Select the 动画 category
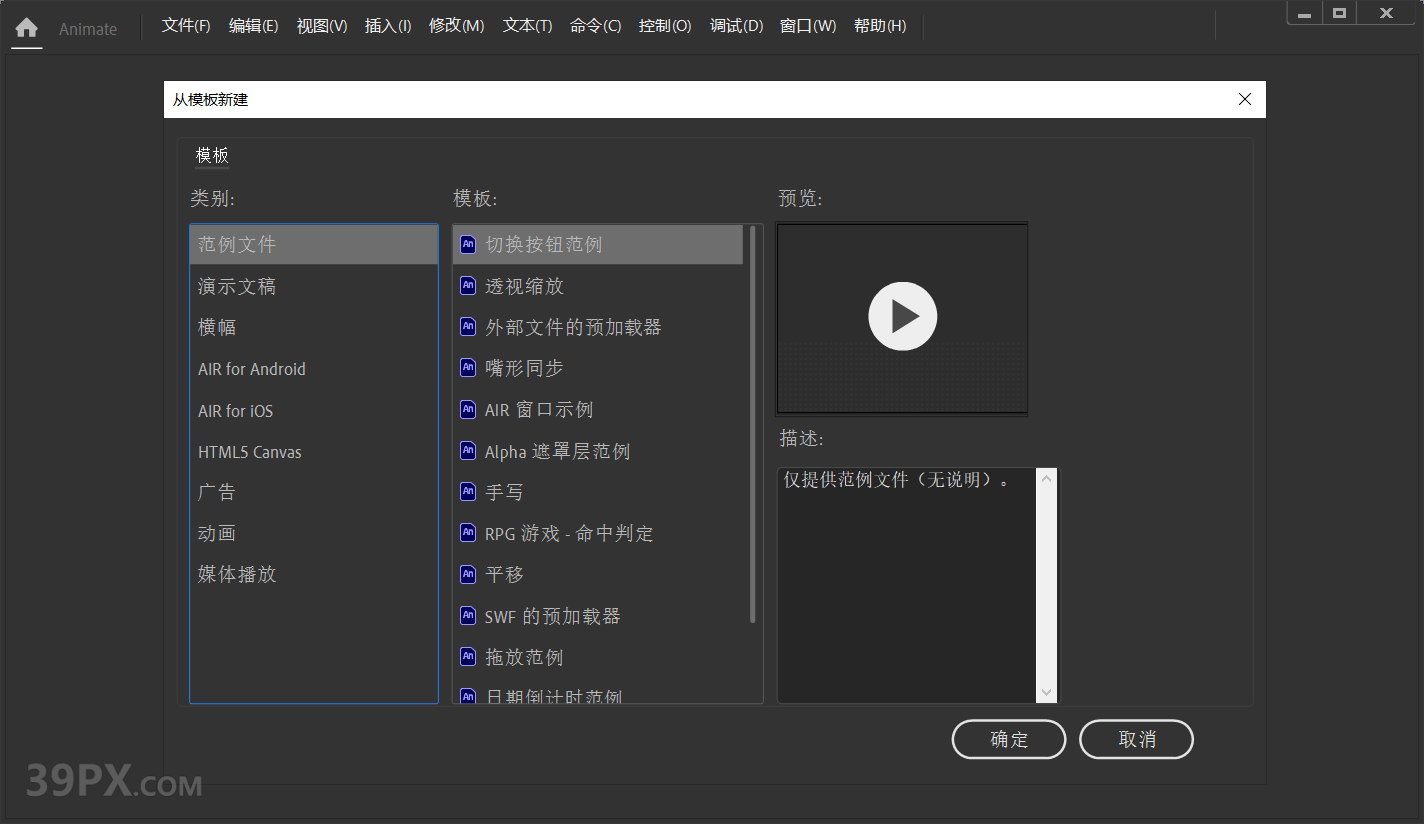 314,533
